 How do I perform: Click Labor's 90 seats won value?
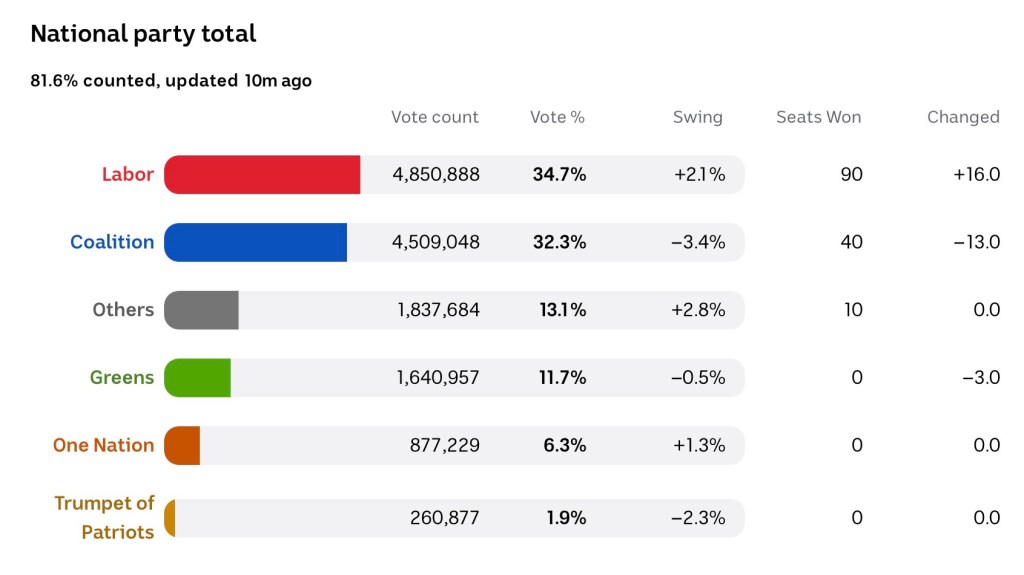[851, 174]
